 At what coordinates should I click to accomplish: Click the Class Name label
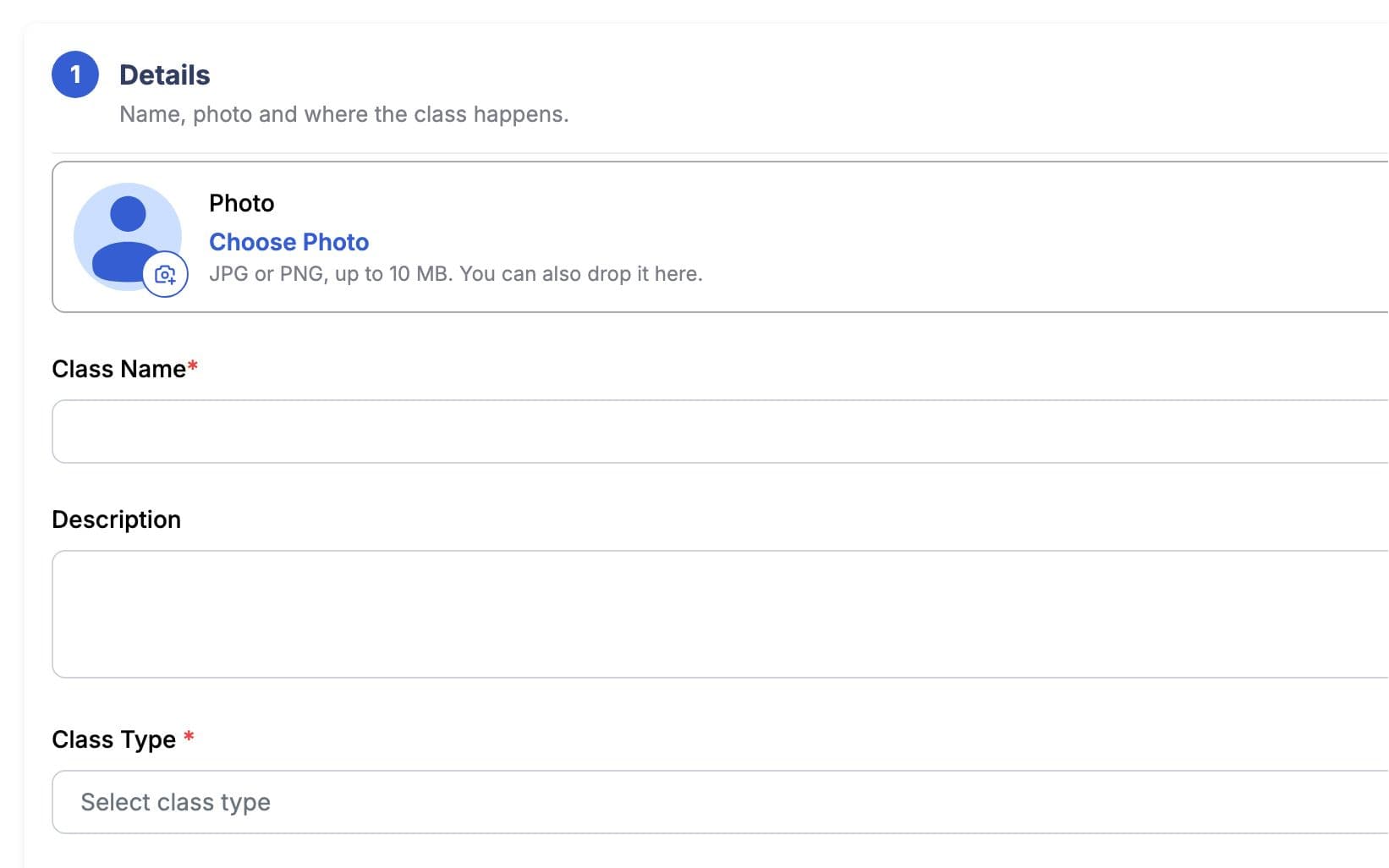pyautogui.click(x=118, y=369)
